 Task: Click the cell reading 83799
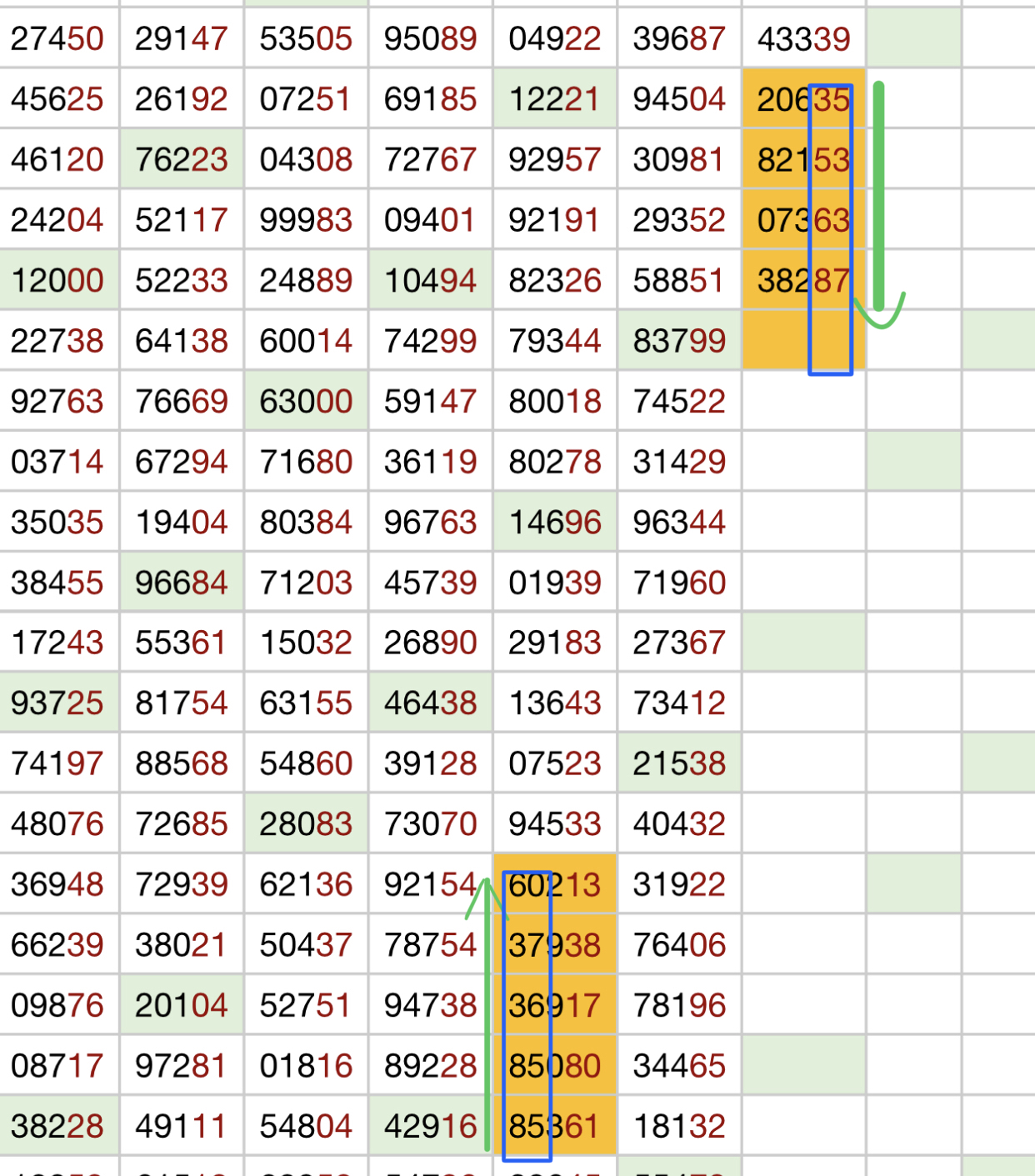click(x=679, y=341)
